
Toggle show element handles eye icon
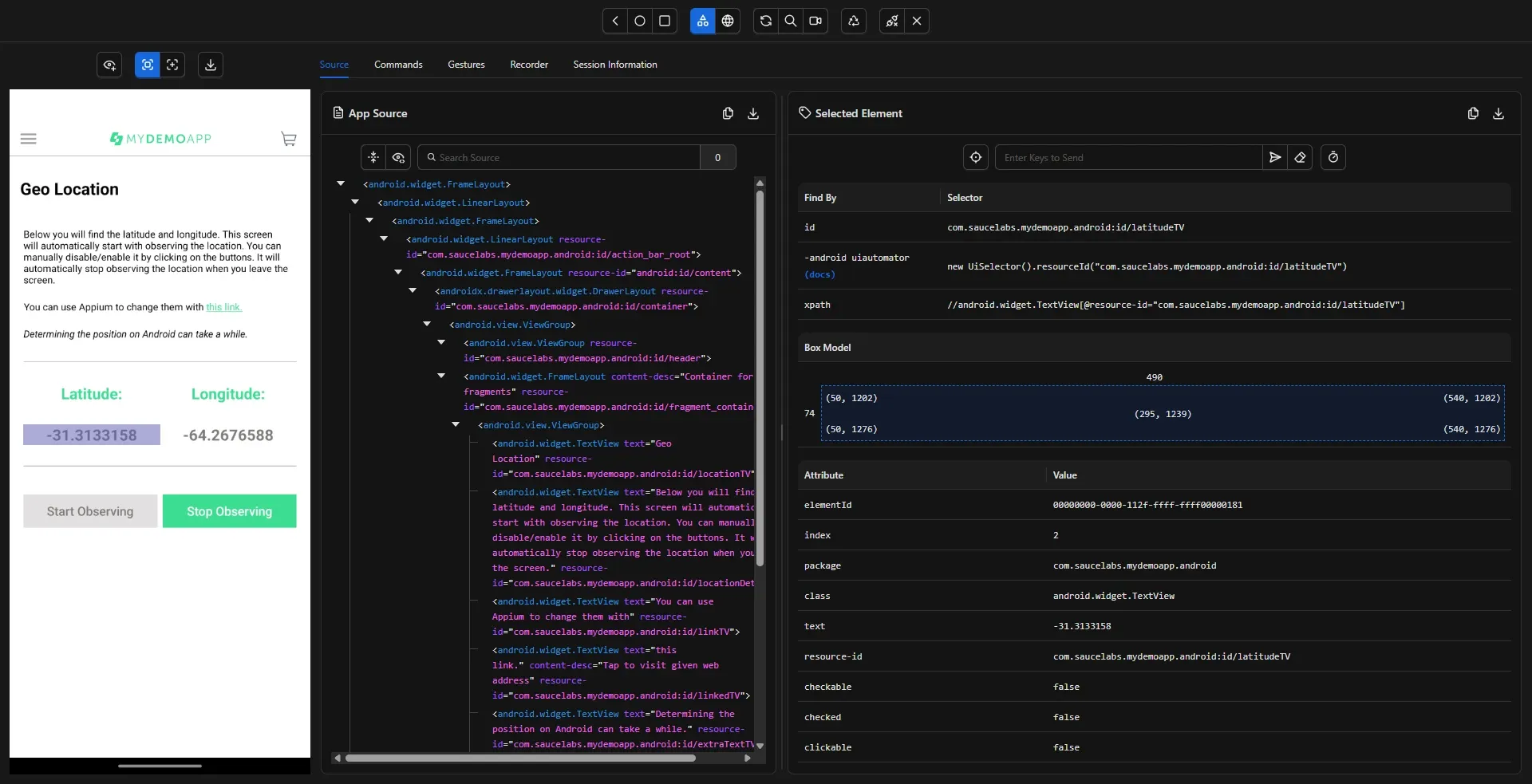(109, 65)
